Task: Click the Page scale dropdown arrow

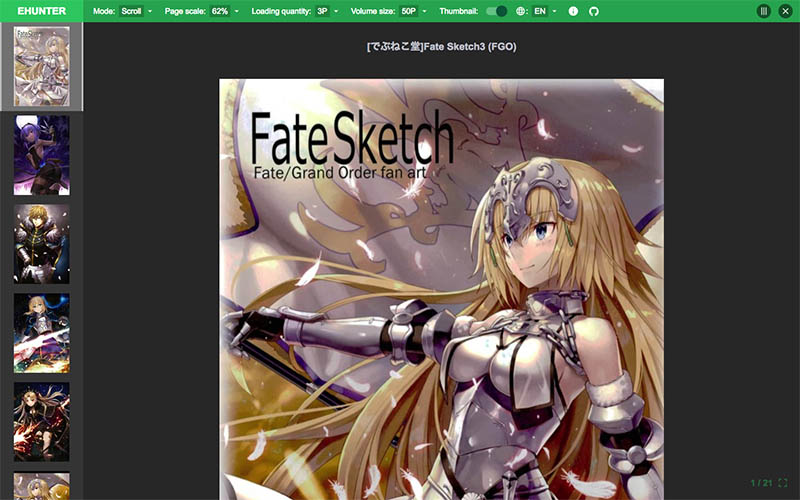Action: pyautogui.click(x=236, y=11)
